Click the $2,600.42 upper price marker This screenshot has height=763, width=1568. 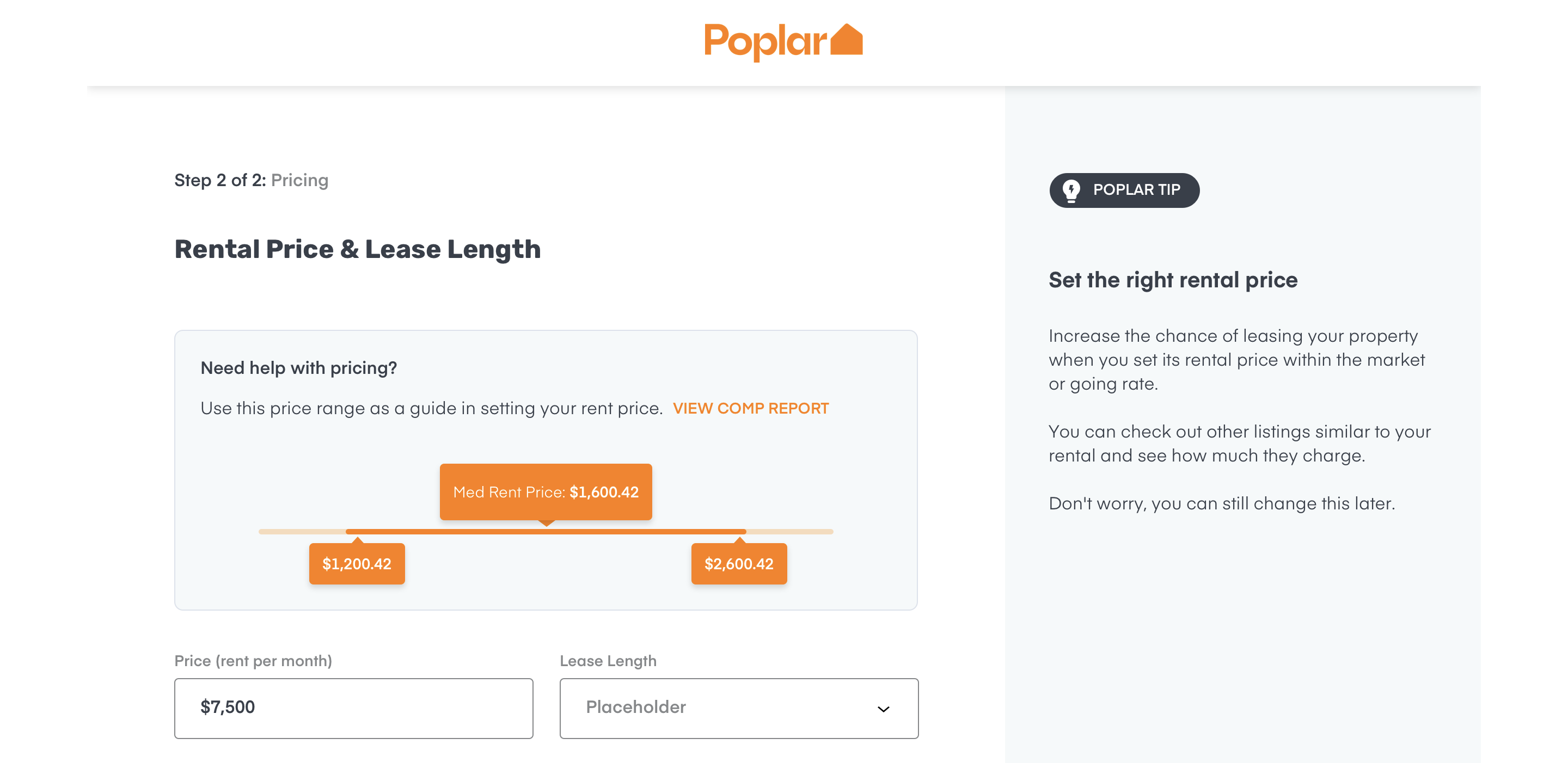pyautogui.click(x=739, y=563)
